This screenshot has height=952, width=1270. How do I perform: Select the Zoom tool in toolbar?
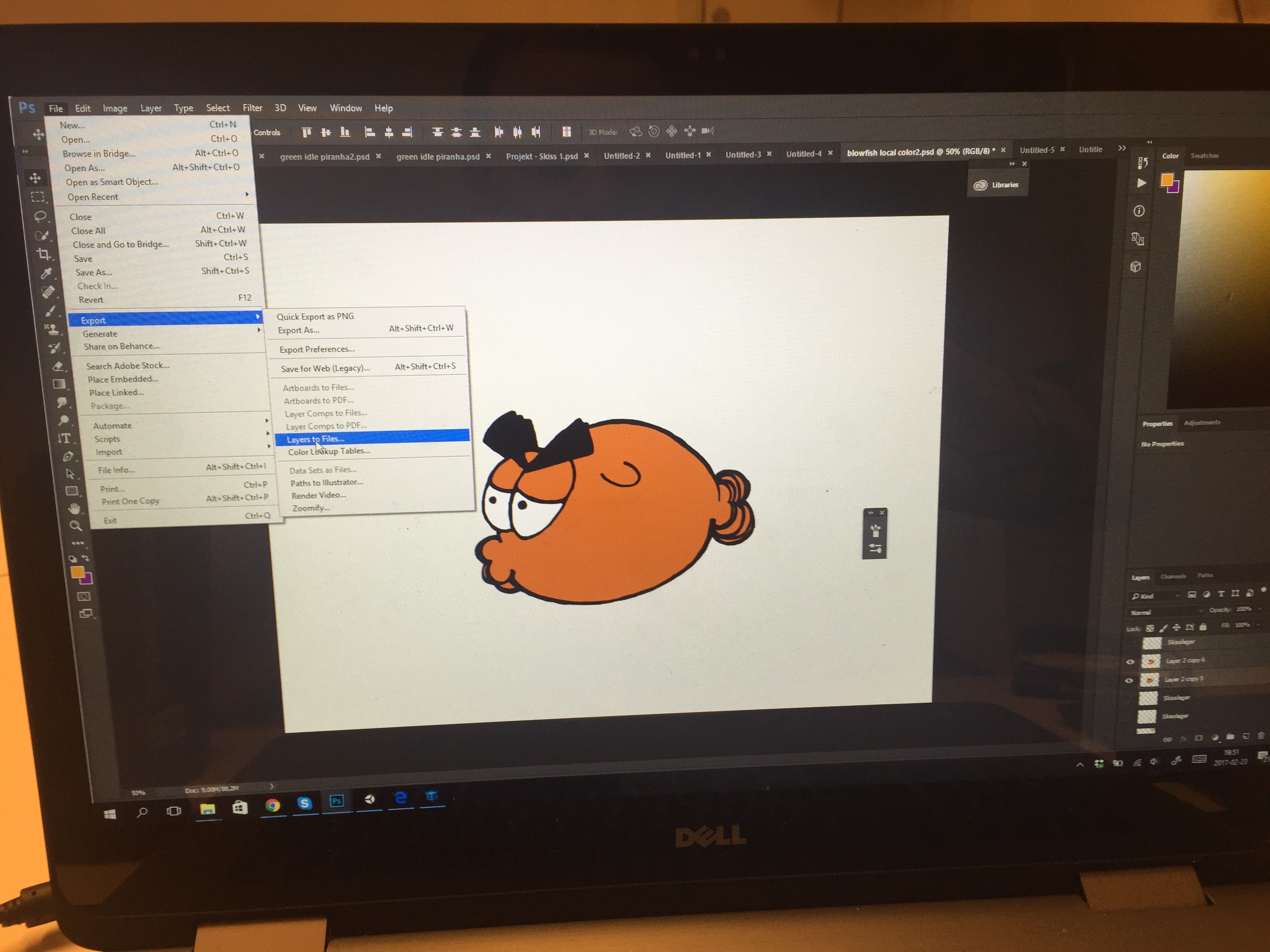(75, 526)
